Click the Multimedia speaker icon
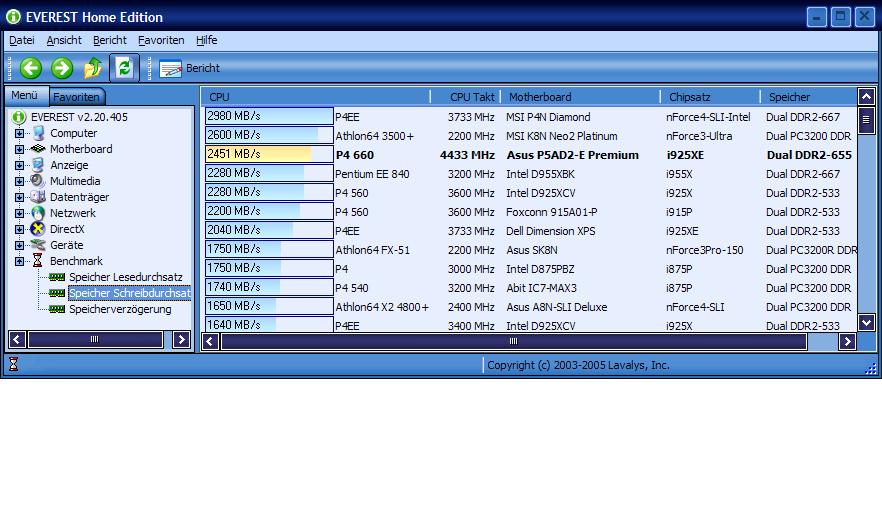 click(x=38, y=181)
